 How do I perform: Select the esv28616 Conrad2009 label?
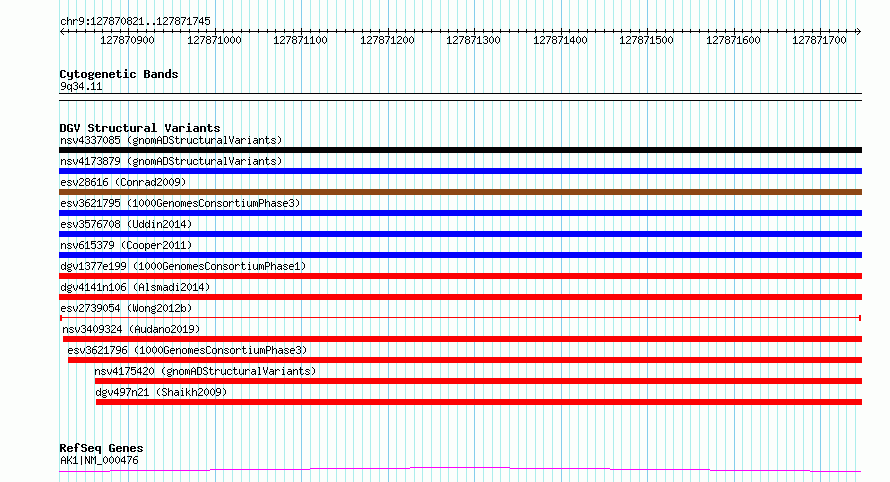click(123, 182)
